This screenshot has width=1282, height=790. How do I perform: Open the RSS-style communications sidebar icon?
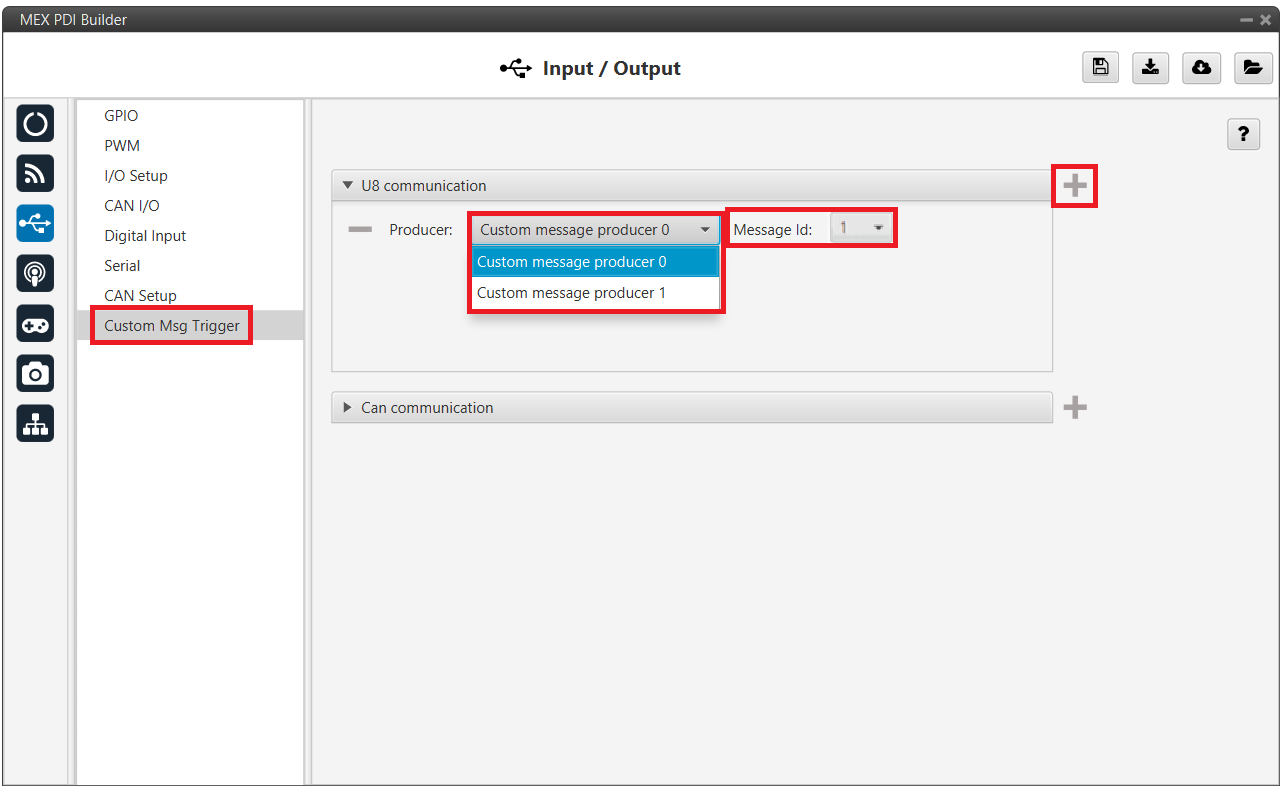click(x=35, y=174)
